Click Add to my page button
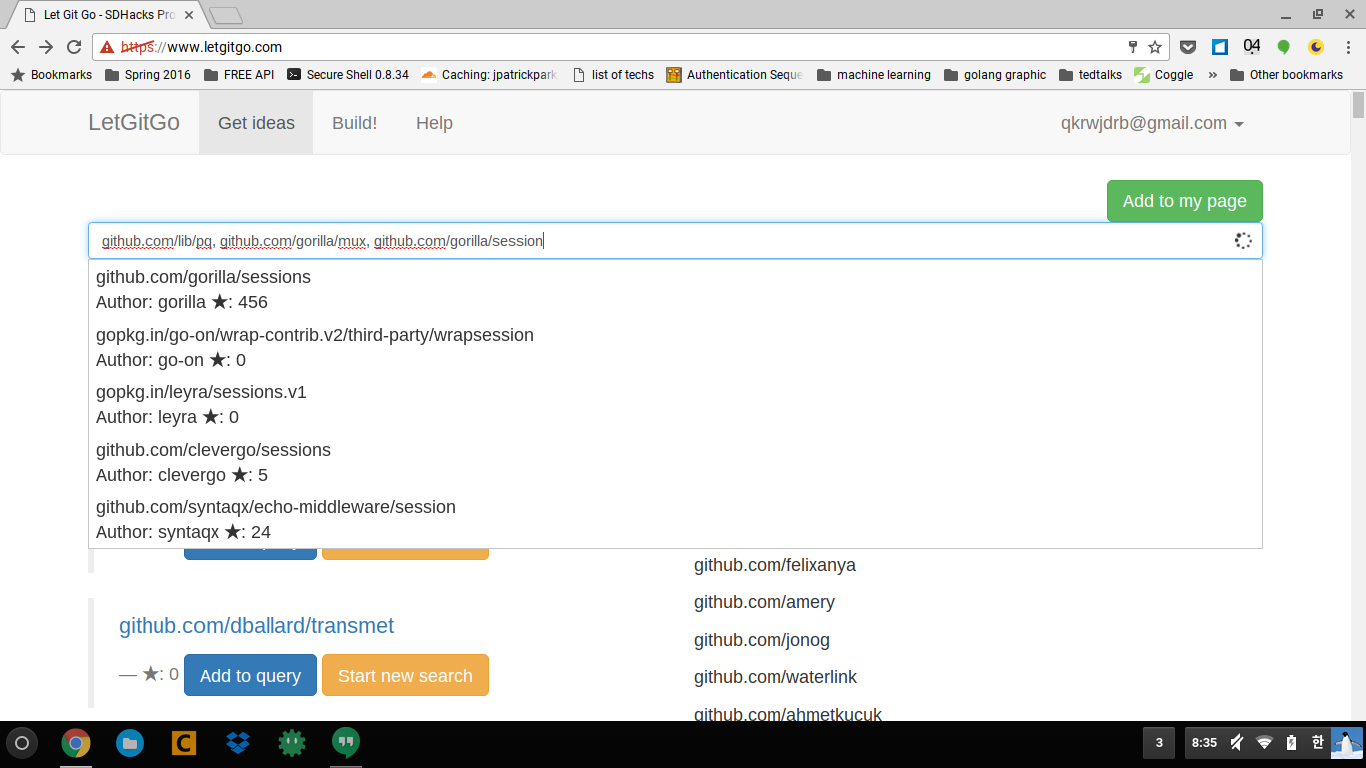The width and height of the screenshot is (1366, 768). coord(1184,201)
